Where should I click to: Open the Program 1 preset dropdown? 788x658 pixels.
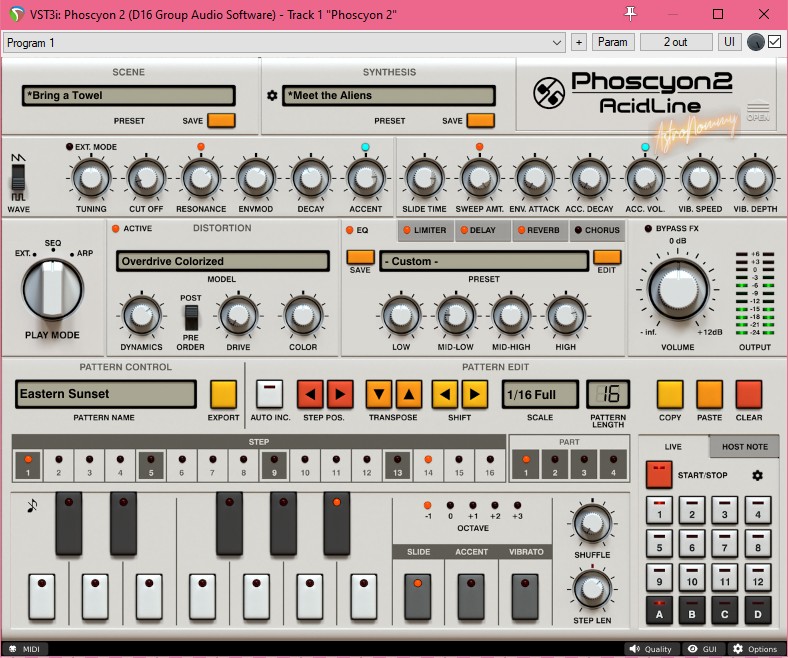(x=284, y=43)
